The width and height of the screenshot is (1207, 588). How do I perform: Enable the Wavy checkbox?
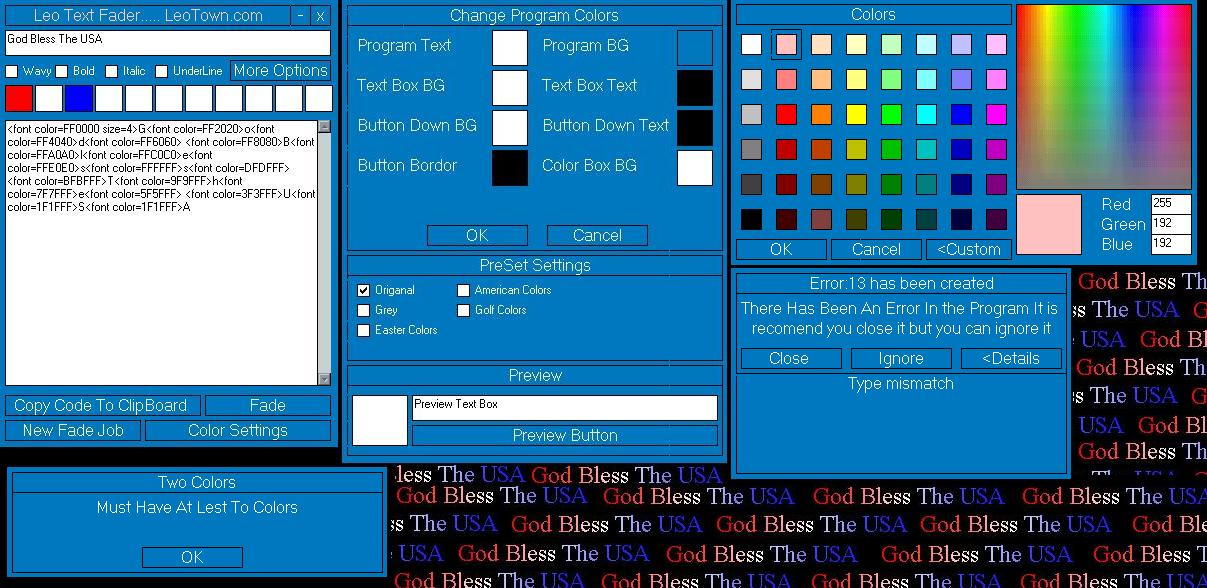point(12,72)
